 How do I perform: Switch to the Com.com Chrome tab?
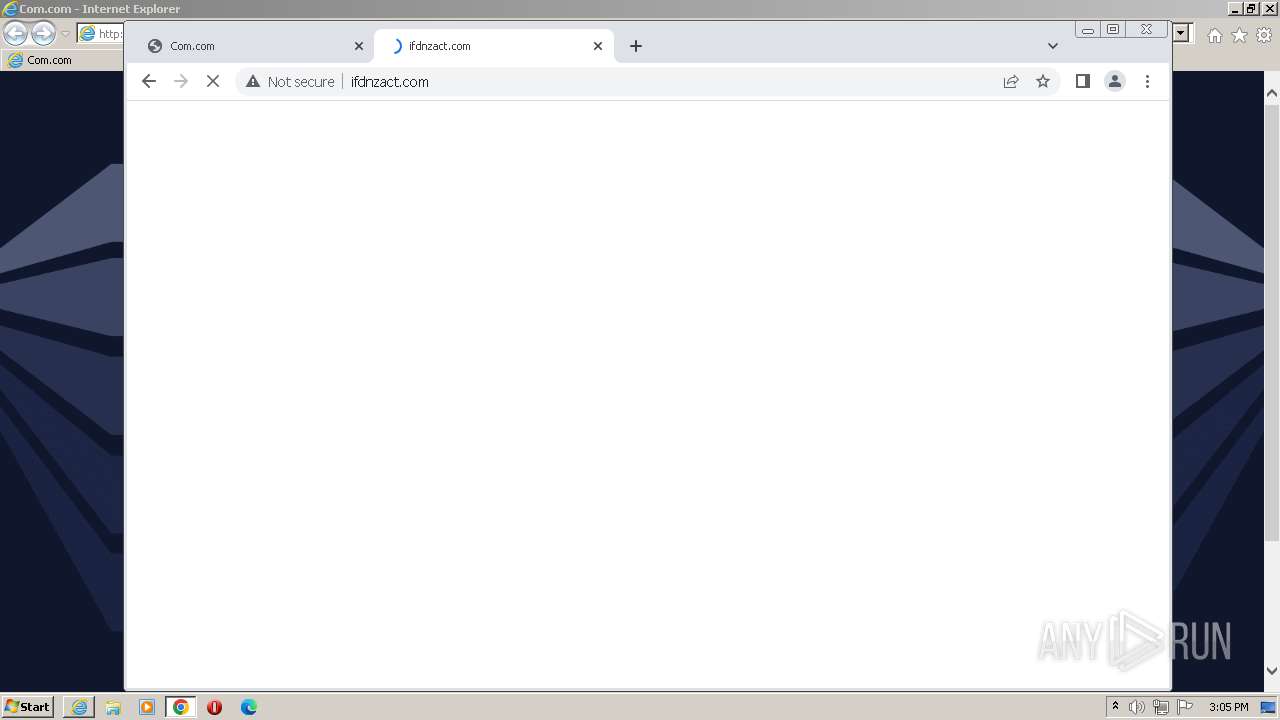255,46
